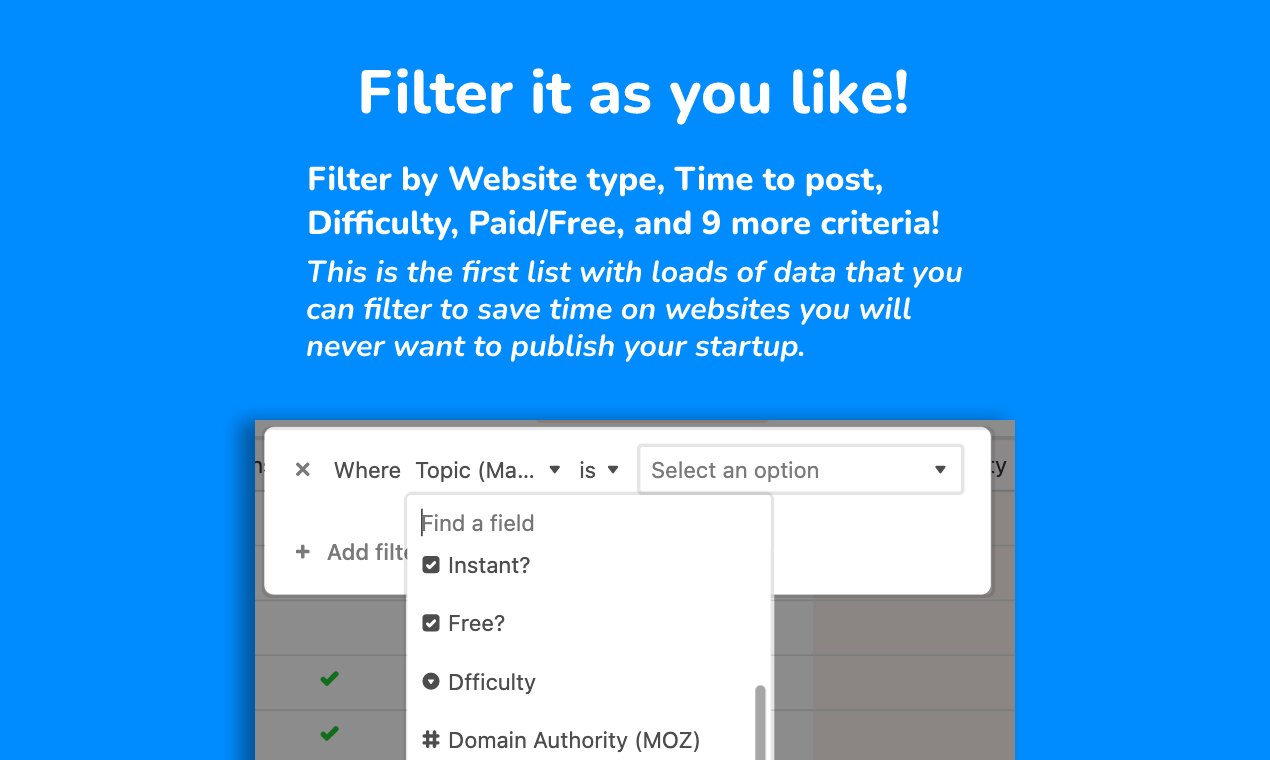Click the single-select icon beside "Dfficulty"

[431, 681]
